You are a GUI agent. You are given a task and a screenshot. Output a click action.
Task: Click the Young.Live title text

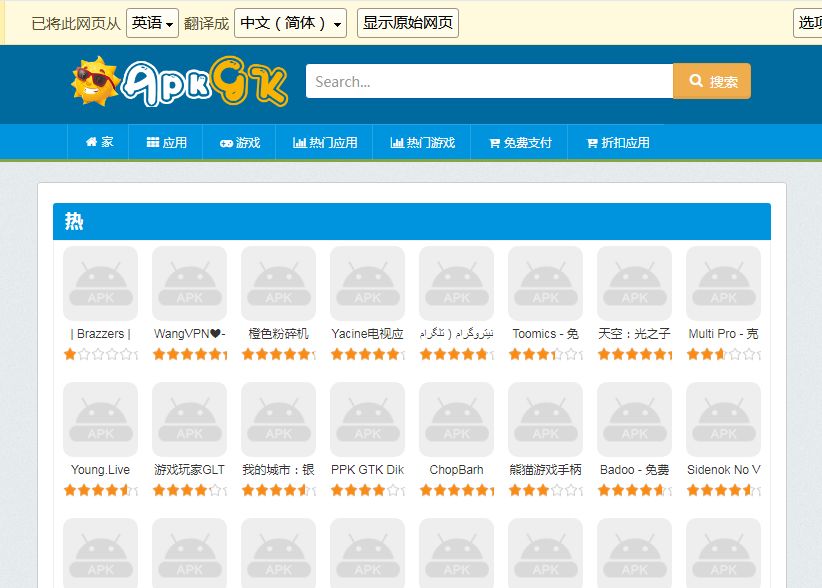tap(101, 470)
